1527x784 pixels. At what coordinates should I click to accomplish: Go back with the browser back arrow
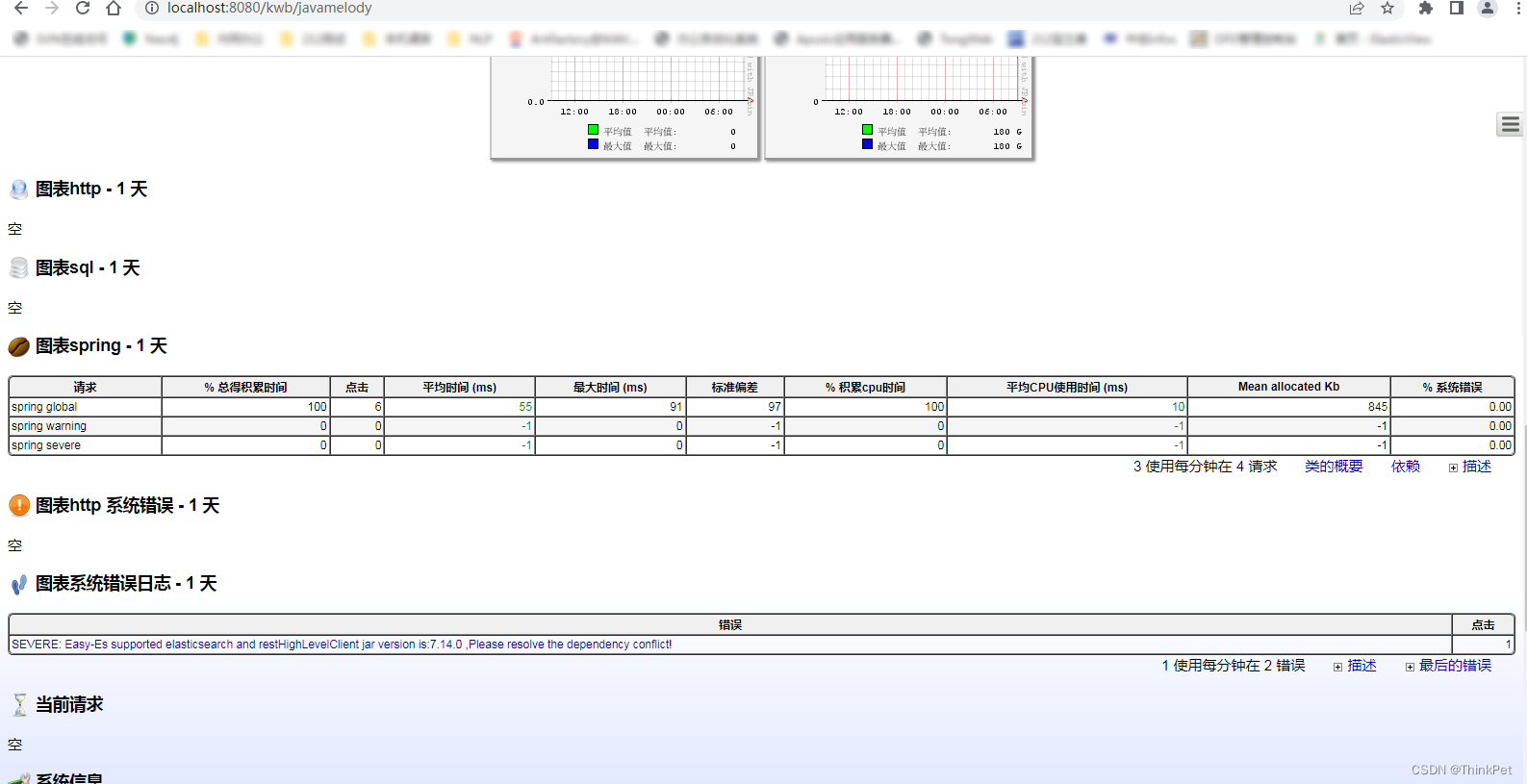tap(21, 8)
